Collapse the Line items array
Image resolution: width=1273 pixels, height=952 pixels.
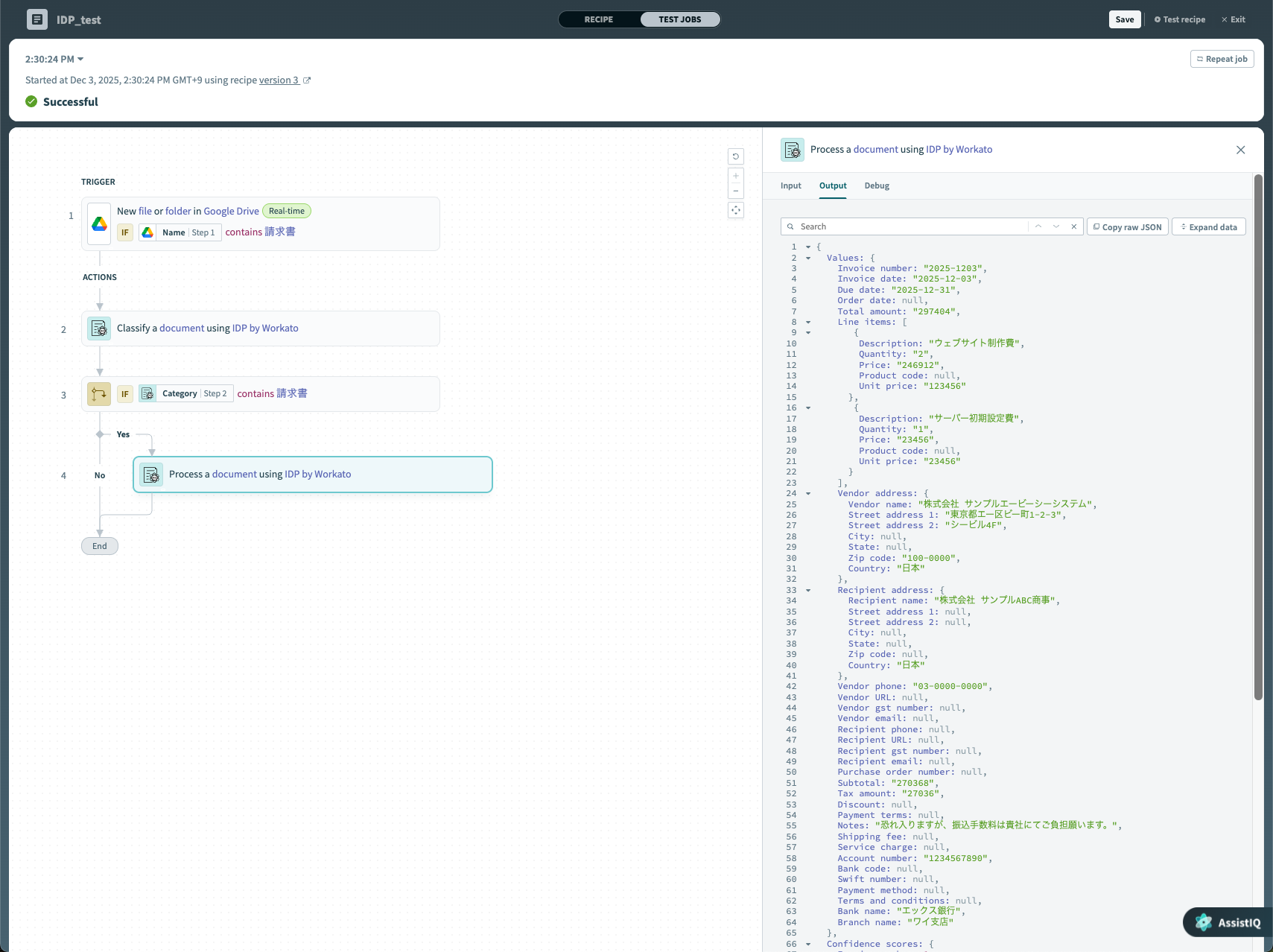click(x=808, y=323)
